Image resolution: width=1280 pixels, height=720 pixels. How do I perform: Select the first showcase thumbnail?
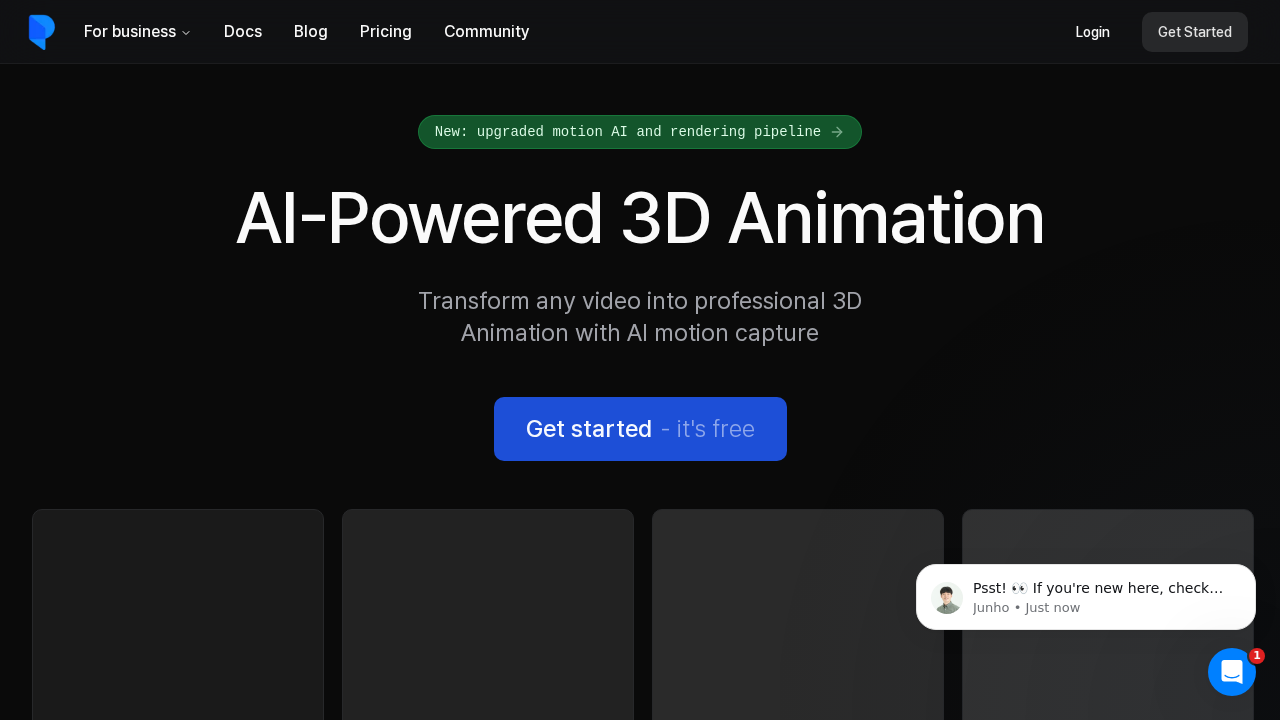click(x=178, y=614)
